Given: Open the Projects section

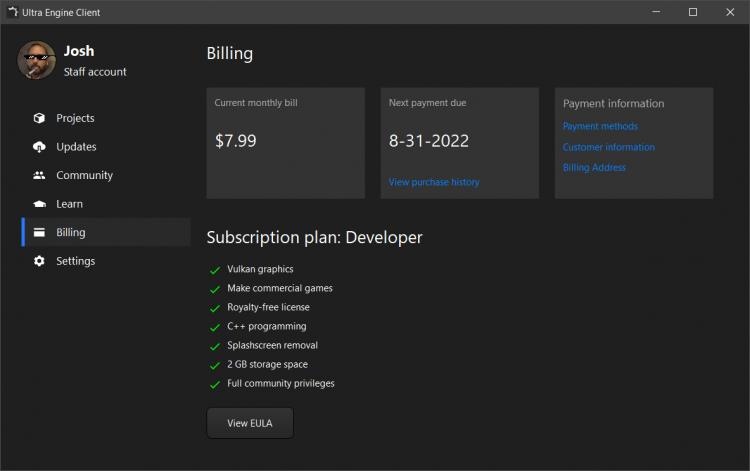Looking at the screenshot, I should click(75, 118).
